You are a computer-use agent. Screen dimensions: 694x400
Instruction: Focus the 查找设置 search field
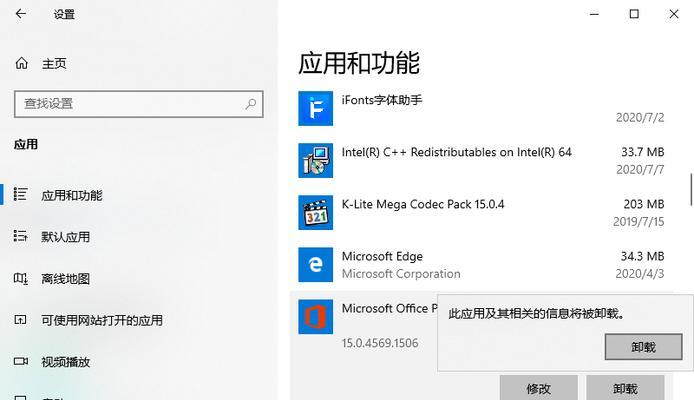[x=139, y=104]
